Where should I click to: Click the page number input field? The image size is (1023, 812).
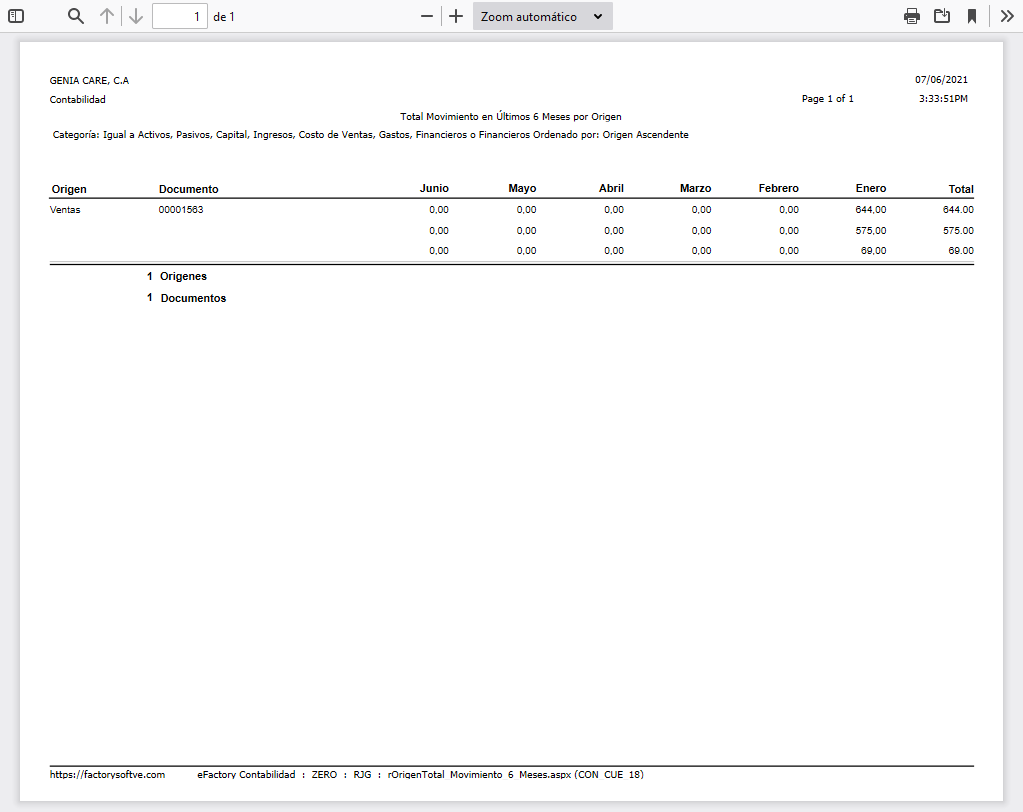click(x=180, y=16)
